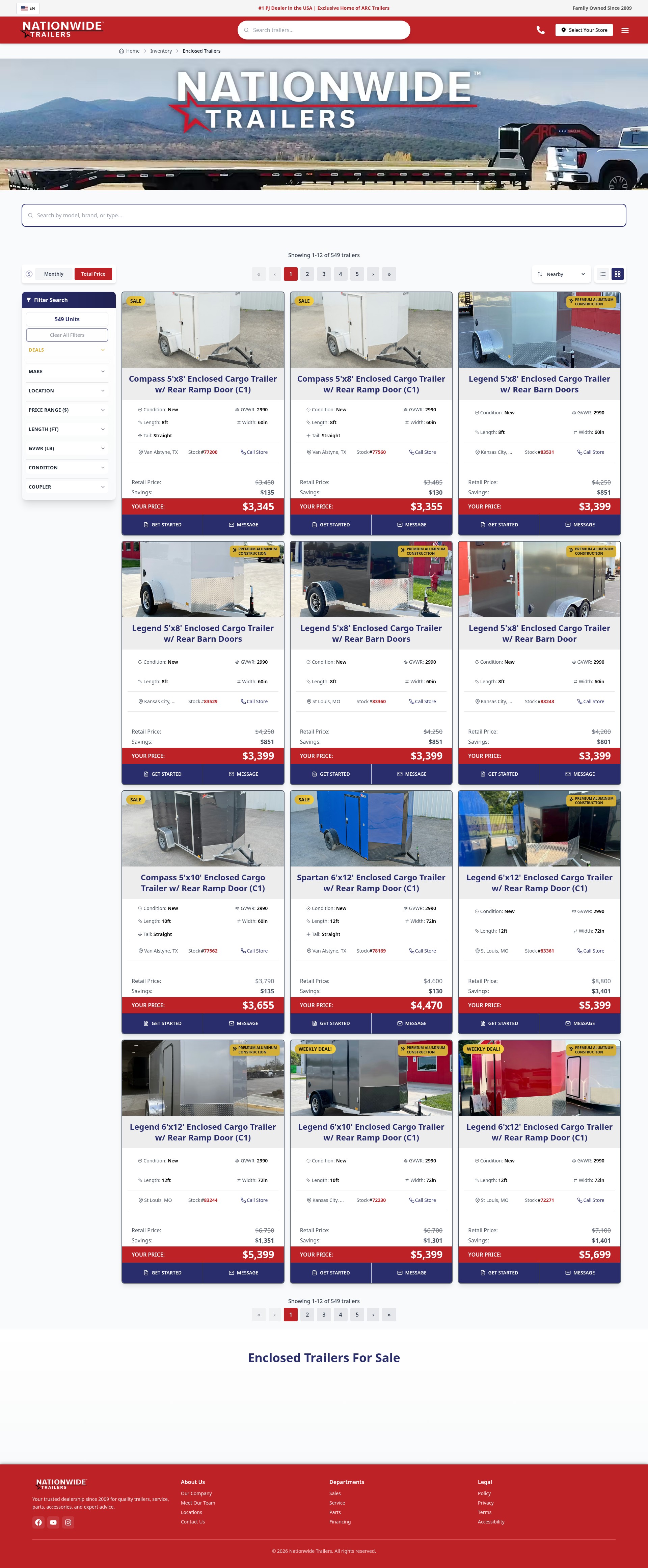Screen dimensions: 648x1568
Task: Click the Home breadcrumb icon
Action: [x=121, y=51]
